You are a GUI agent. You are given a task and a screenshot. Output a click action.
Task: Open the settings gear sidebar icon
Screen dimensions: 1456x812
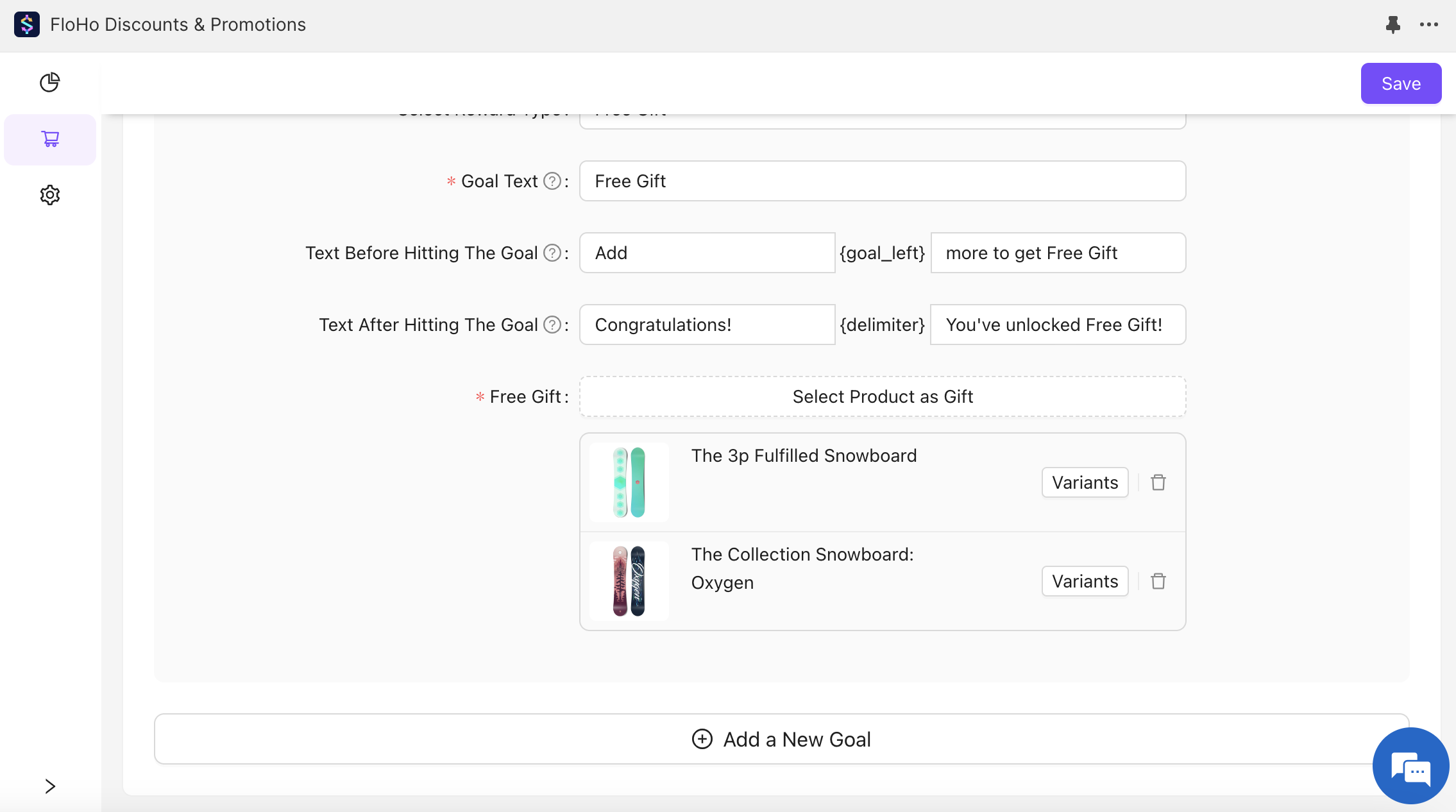[x=49, y=195]
